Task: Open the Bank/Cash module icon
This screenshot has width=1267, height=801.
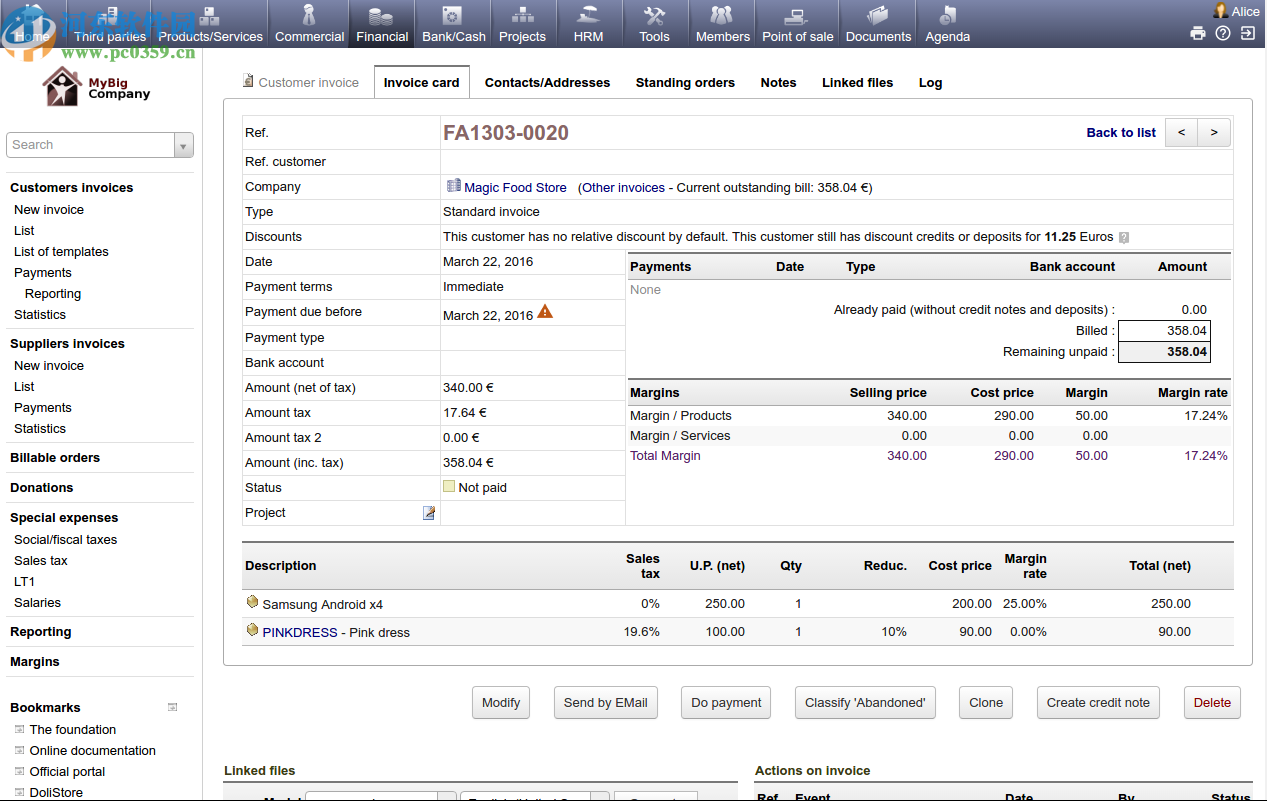Action: point(453,16)
